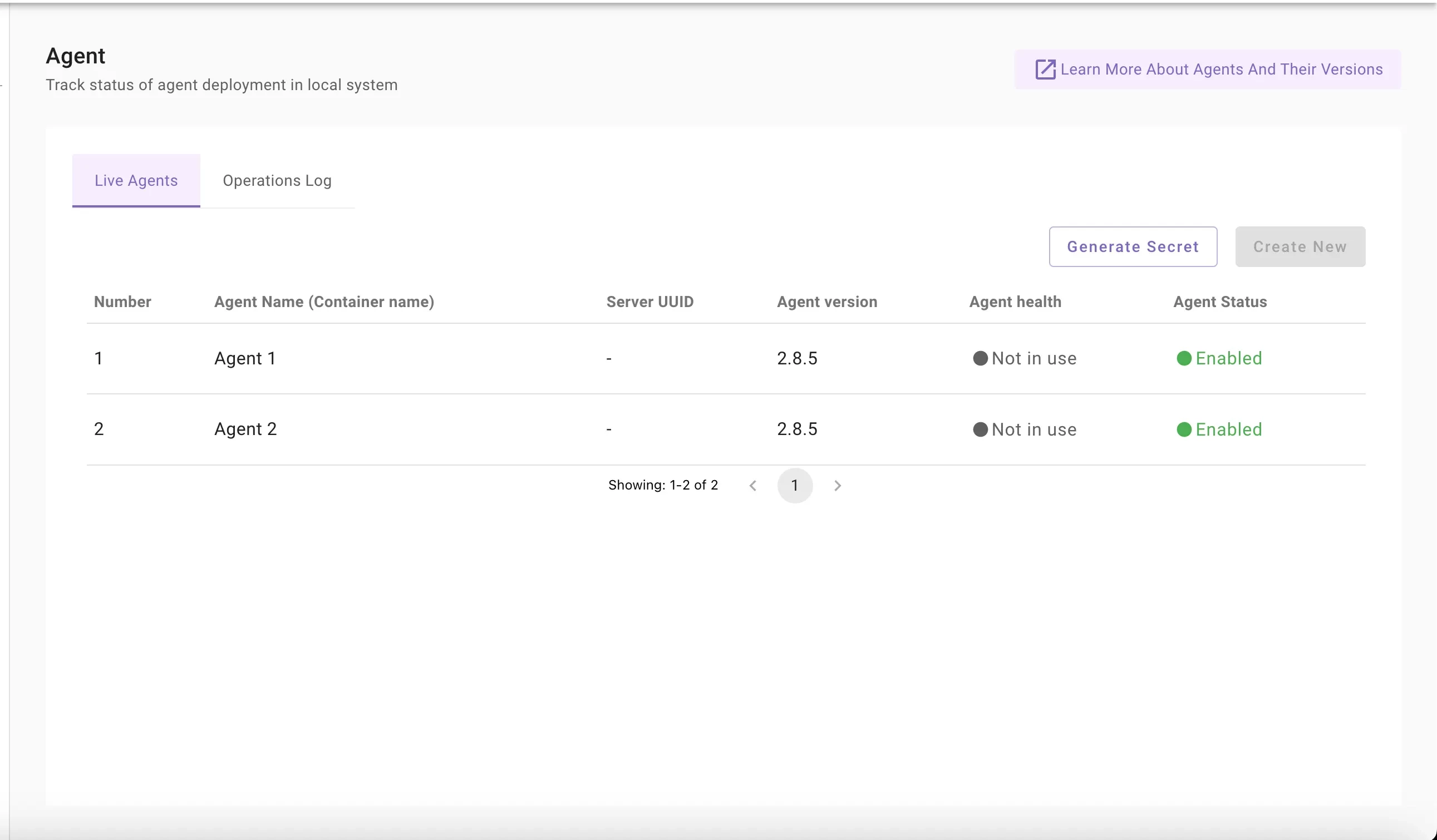Click the Agent health column header

1015,302
